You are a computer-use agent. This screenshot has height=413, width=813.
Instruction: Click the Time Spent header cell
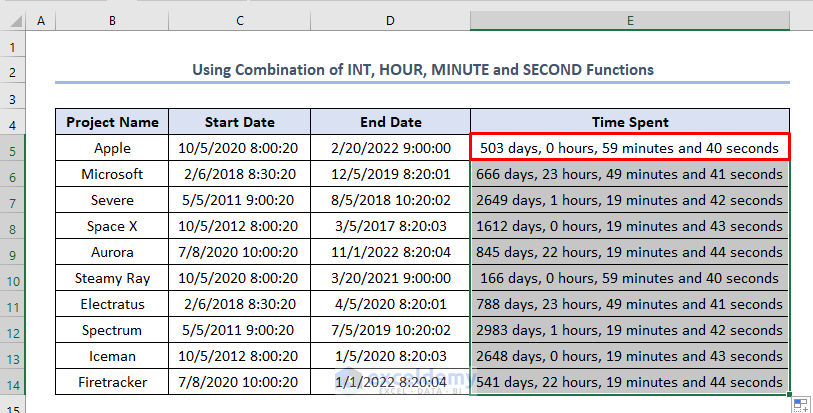pyautogui.click(x=630, y=122)
